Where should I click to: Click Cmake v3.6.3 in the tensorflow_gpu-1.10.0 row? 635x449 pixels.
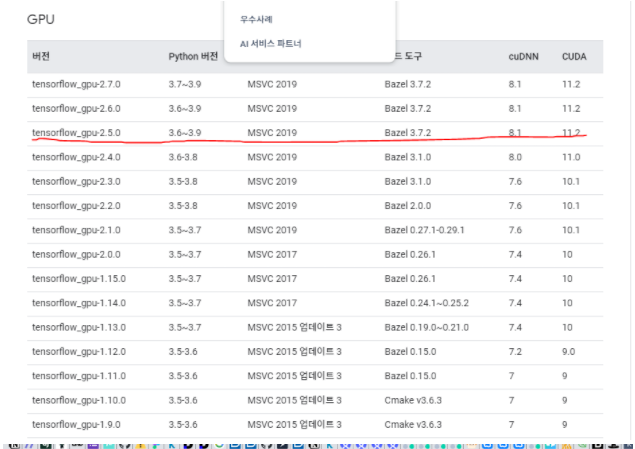point(413,400)
